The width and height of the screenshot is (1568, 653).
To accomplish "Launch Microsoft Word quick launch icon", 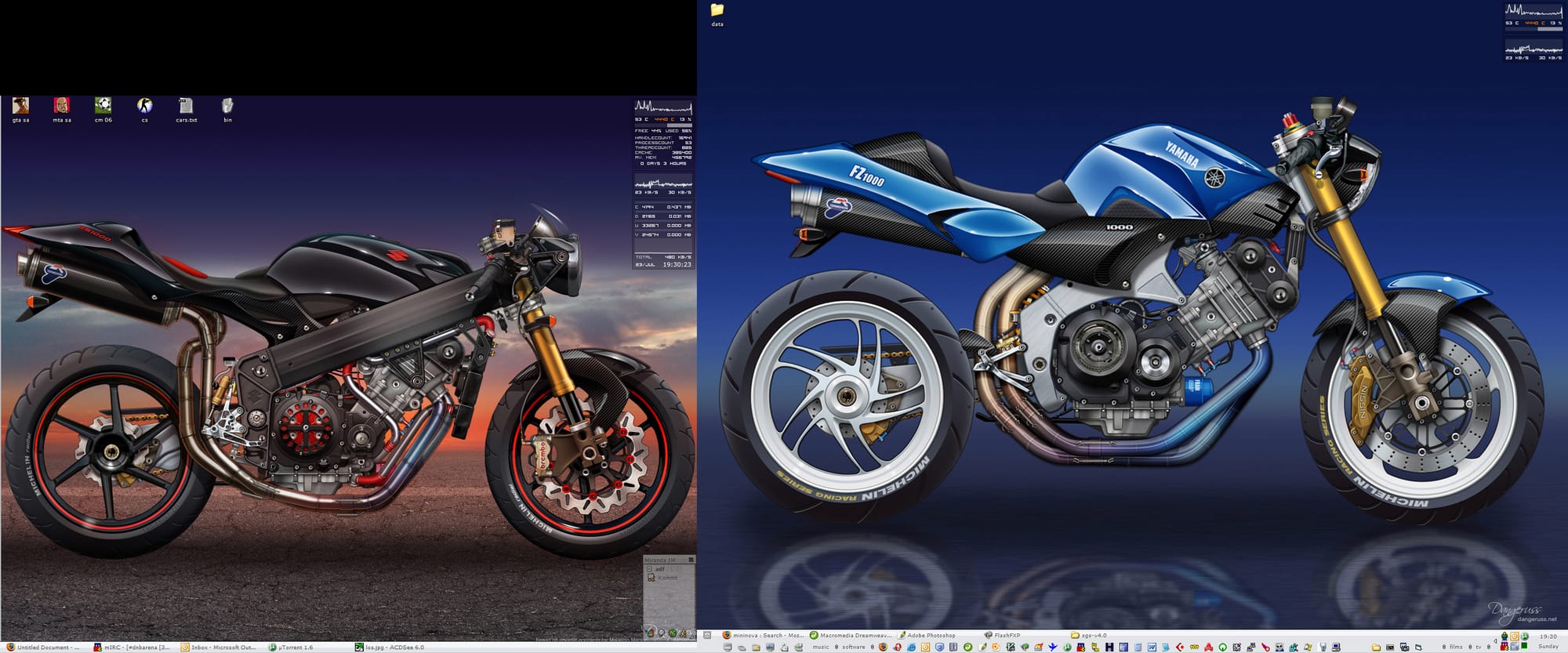I will (x=1152, y=647).
